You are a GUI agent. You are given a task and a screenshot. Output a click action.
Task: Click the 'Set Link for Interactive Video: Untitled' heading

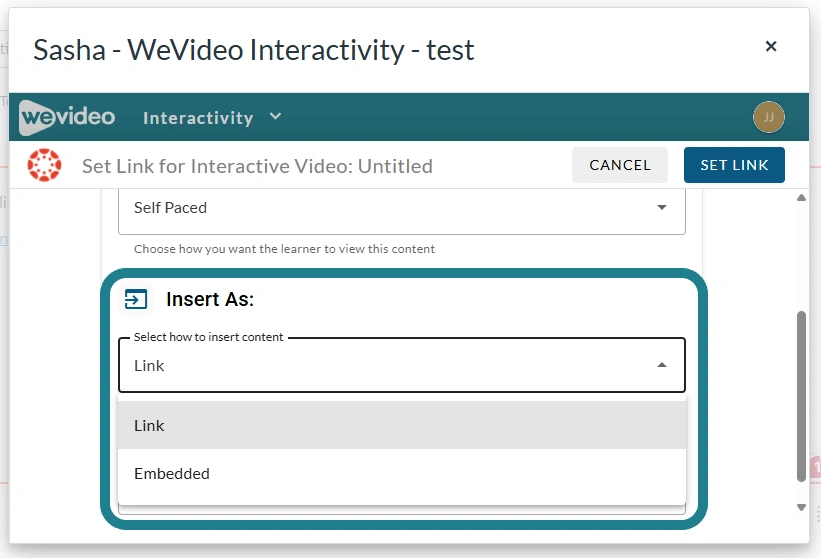pyautogui.click(x=257, y=166)
